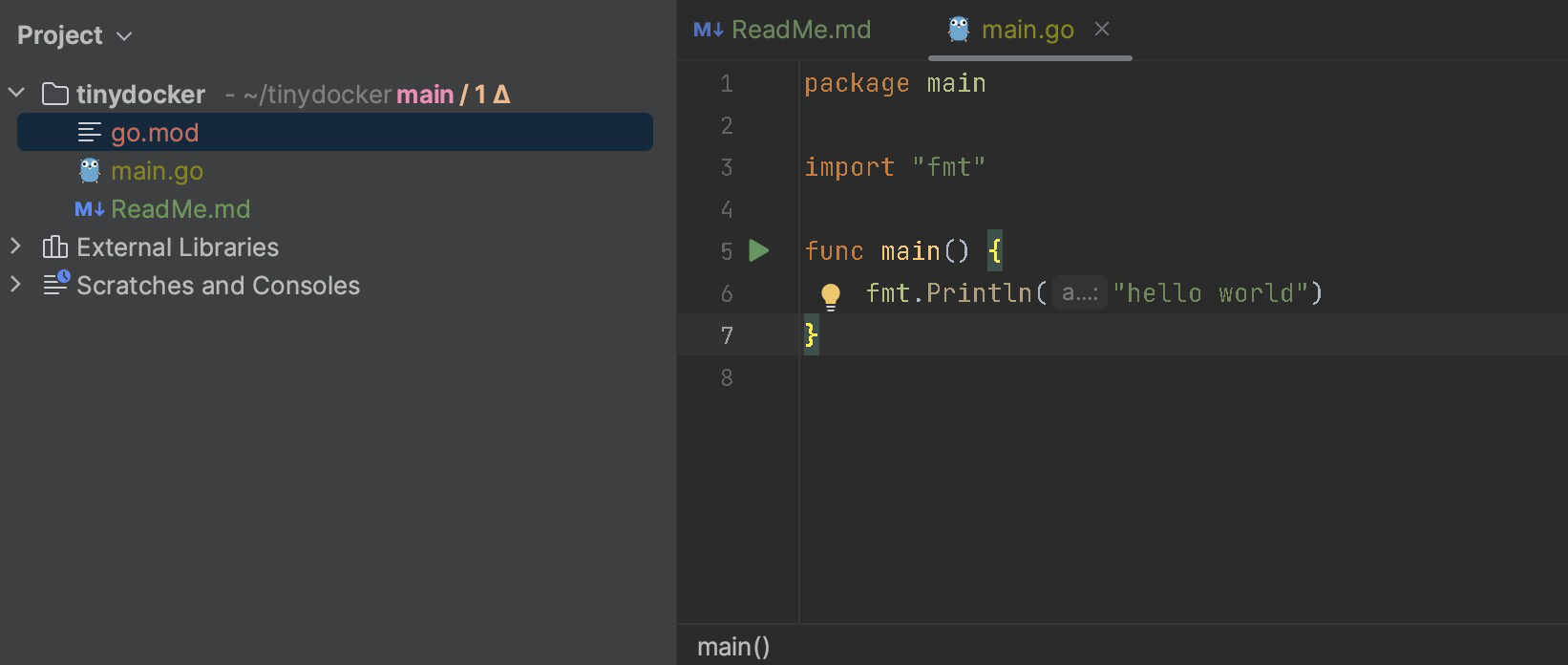
Task: Click the go.mod file icon
Action: coord(90,133)
